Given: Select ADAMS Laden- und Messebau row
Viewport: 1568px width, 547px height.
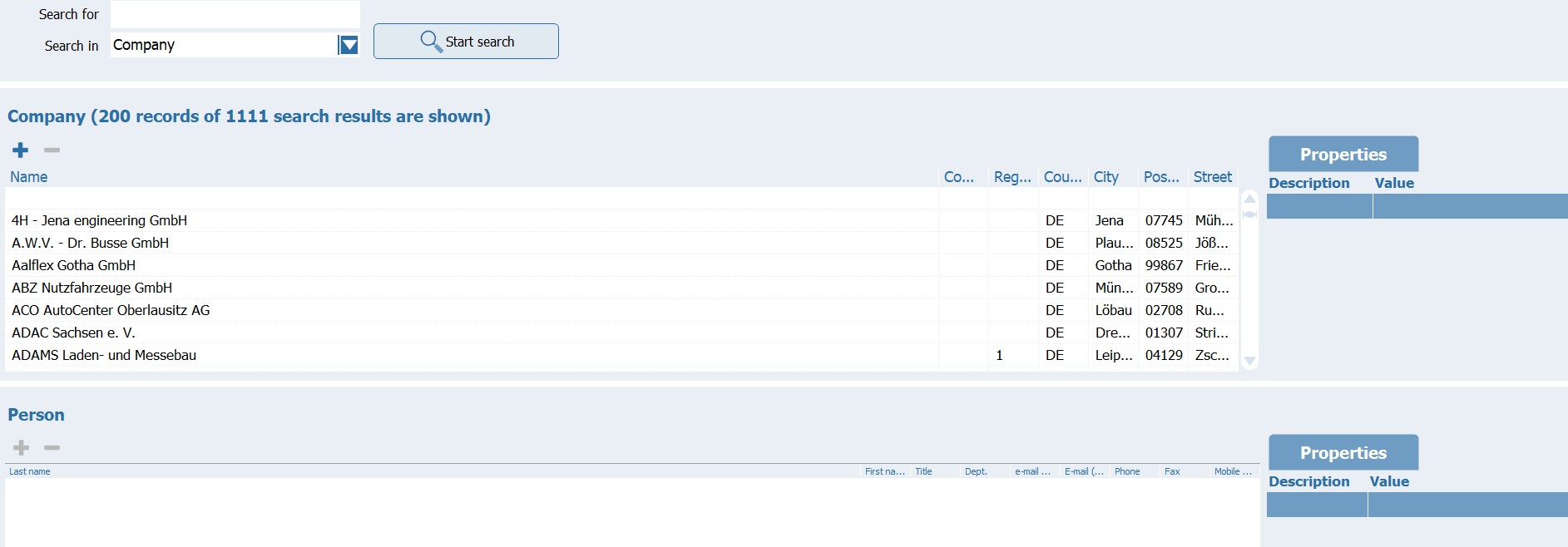Looking at the screenshot, I should click(x=622, y=355).
